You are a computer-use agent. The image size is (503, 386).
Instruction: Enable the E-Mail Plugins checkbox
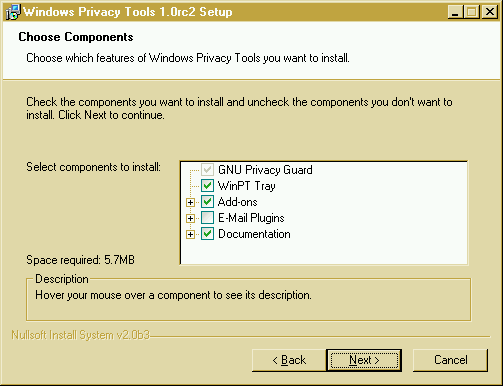point(207,218)
